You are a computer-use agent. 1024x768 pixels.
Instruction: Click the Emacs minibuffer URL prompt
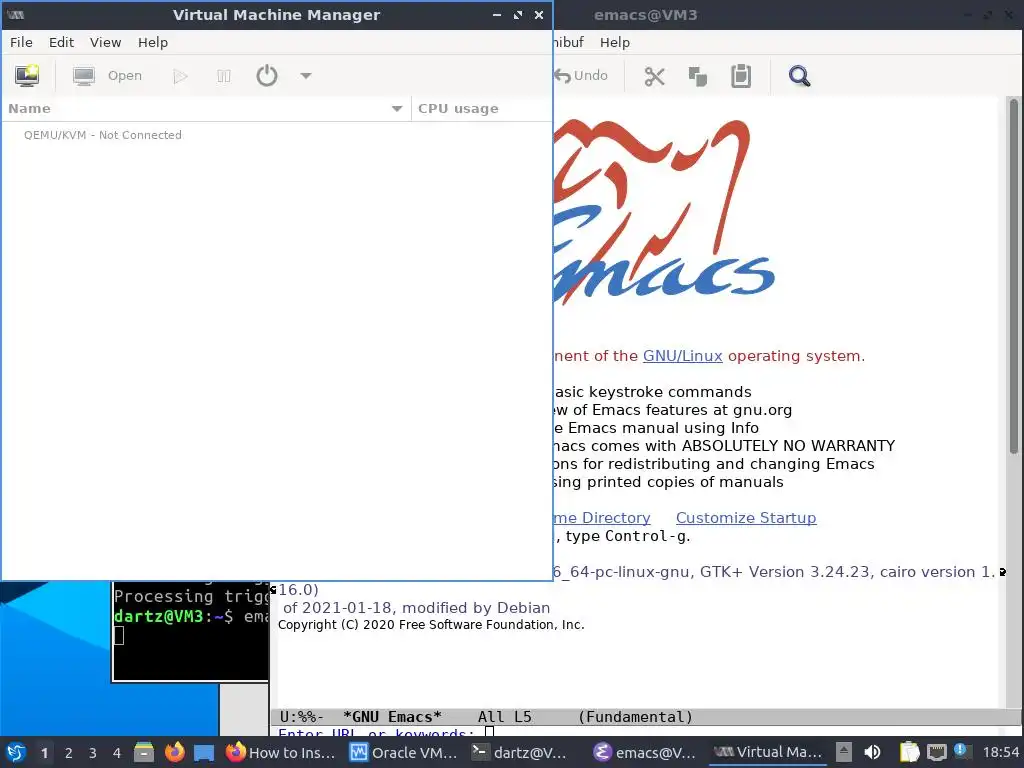pos(376,733)
